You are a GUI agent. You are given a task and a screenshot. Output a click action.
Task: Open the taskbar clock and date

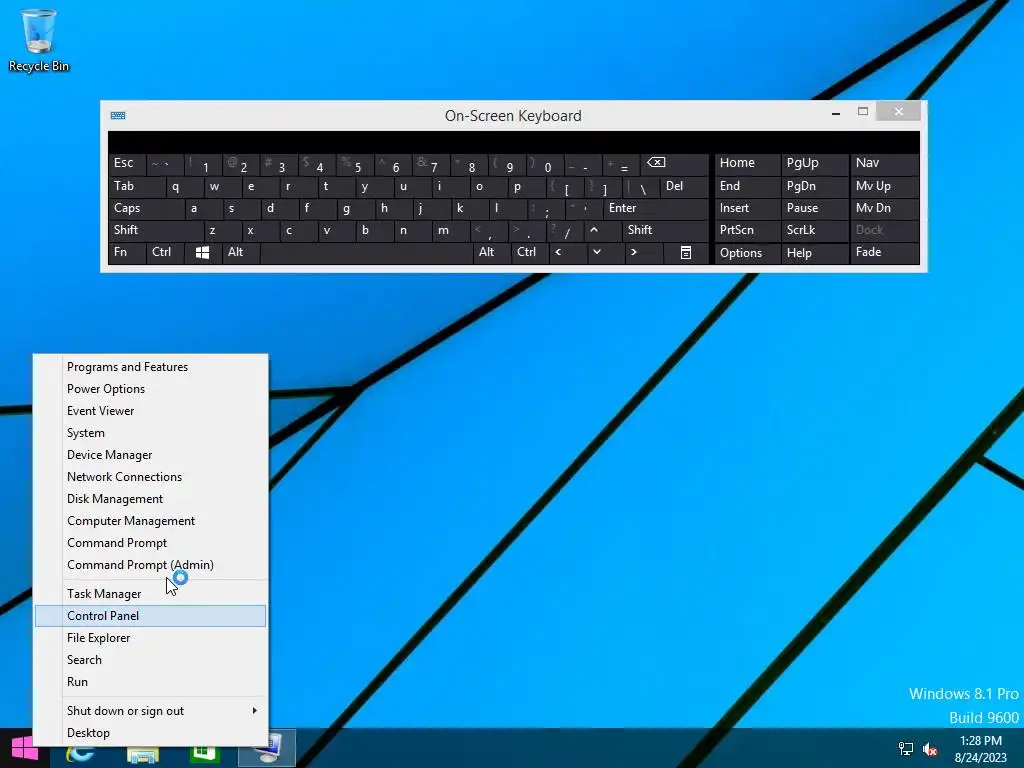980,749
